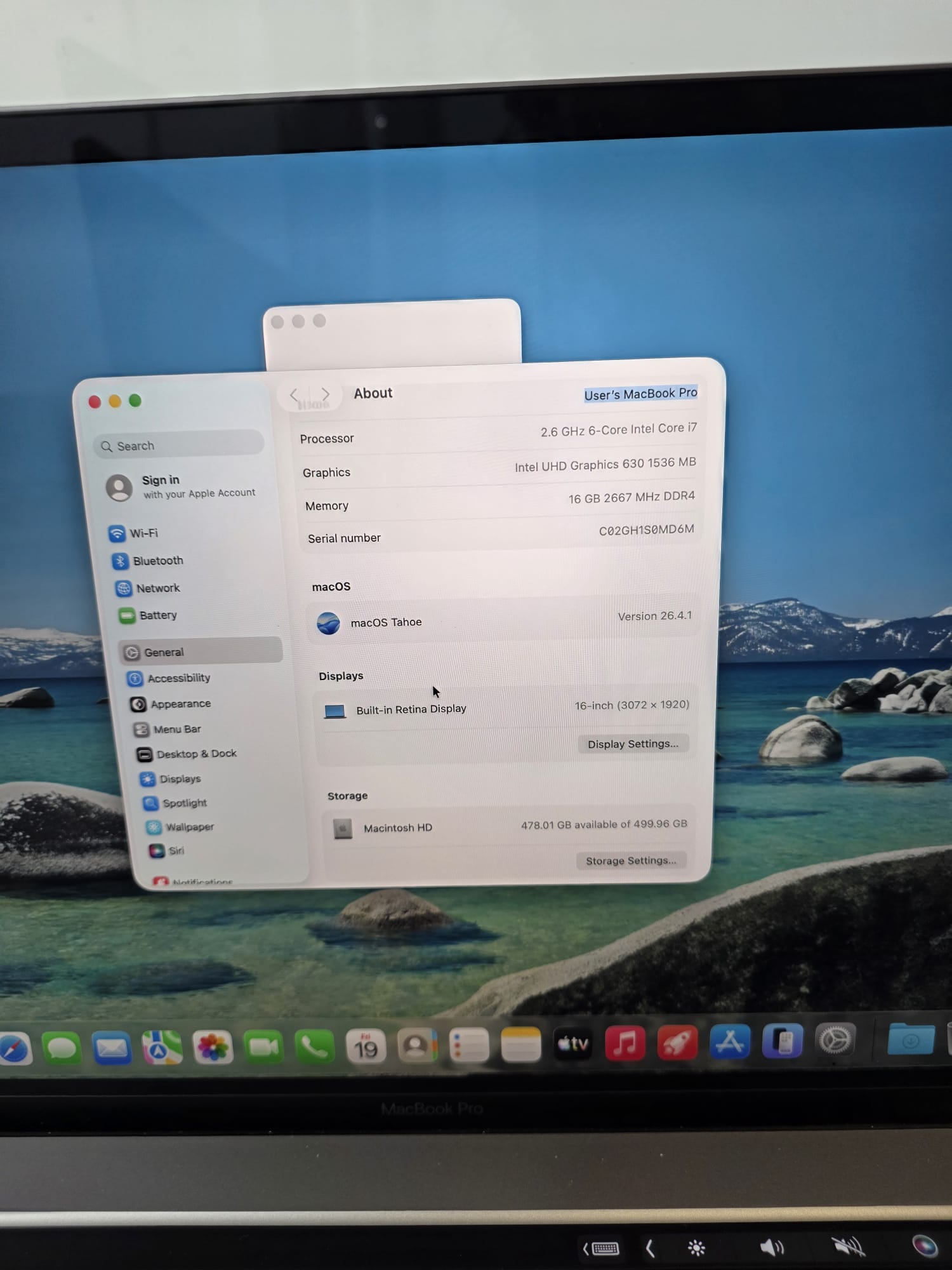Open the Music app in the Dock

[x=625, y=1043]
